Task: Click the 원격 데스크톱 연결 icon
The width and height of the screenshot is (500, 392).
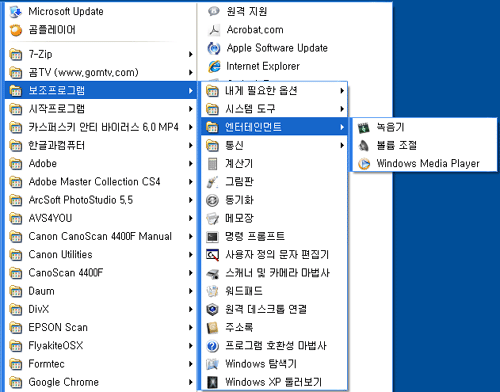Action: [212, 309]
